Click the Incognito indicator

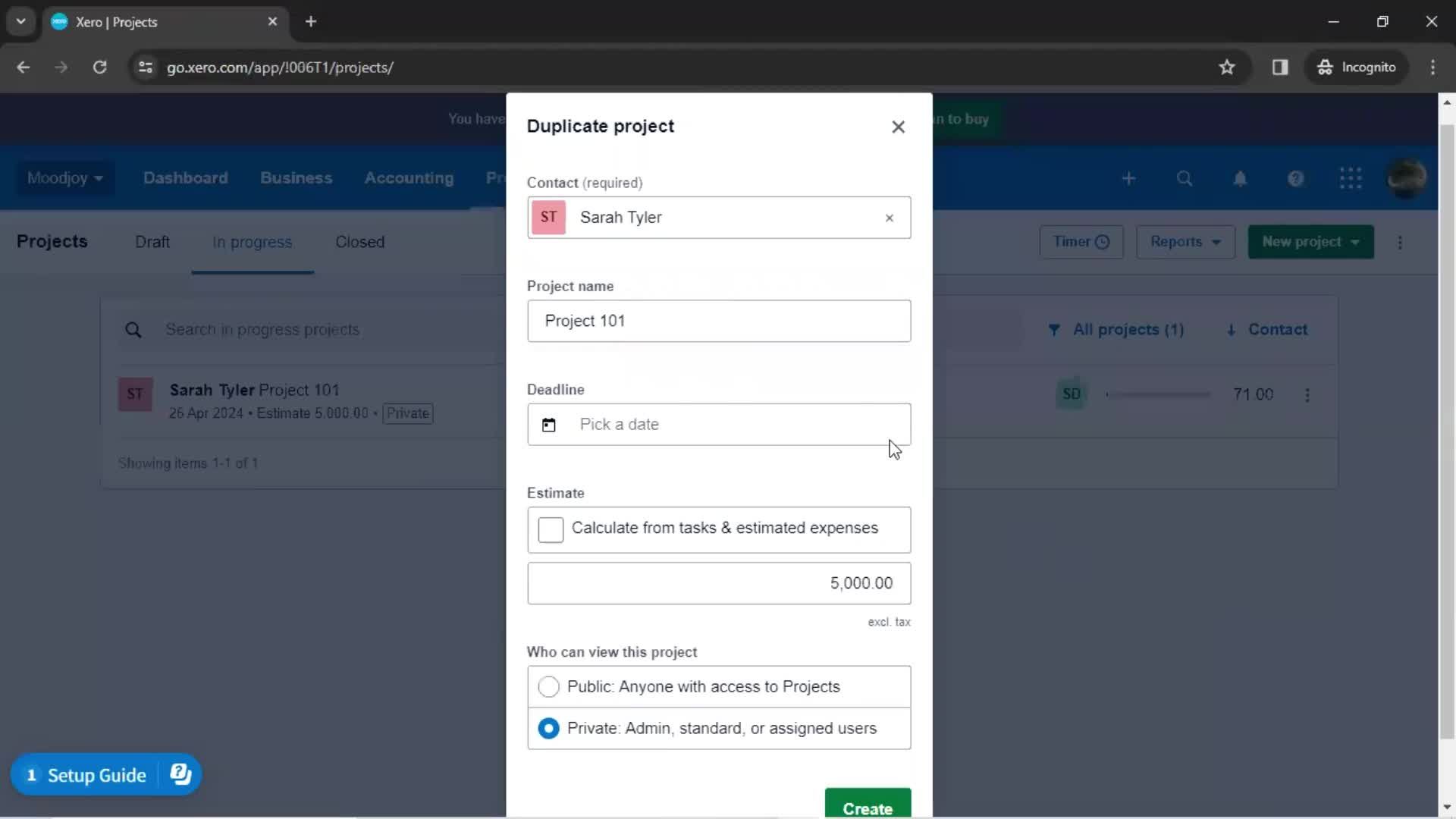[x=1357, y=67]
